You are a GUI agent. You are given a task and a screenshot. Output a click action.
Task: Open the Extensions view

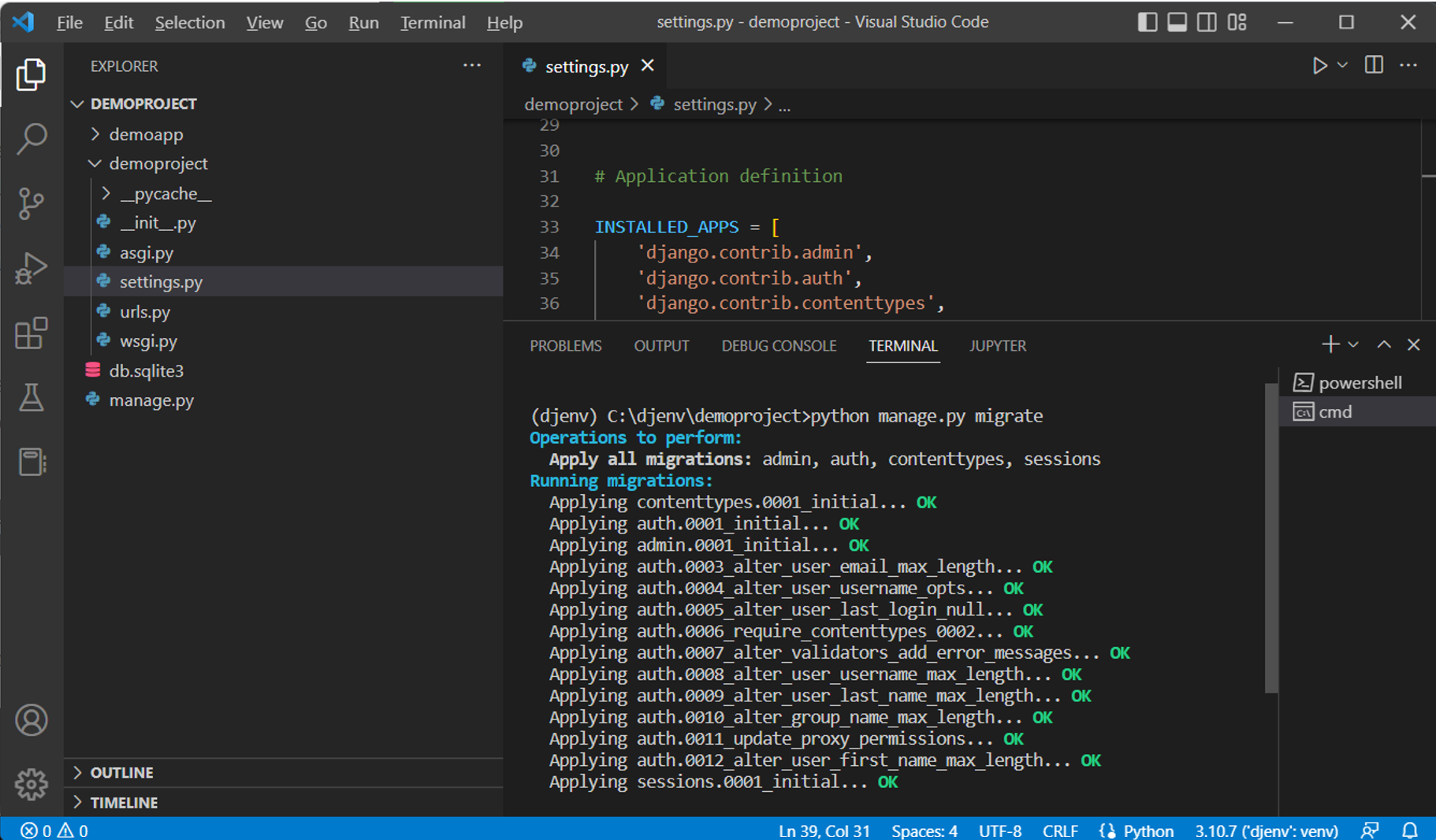32,333
